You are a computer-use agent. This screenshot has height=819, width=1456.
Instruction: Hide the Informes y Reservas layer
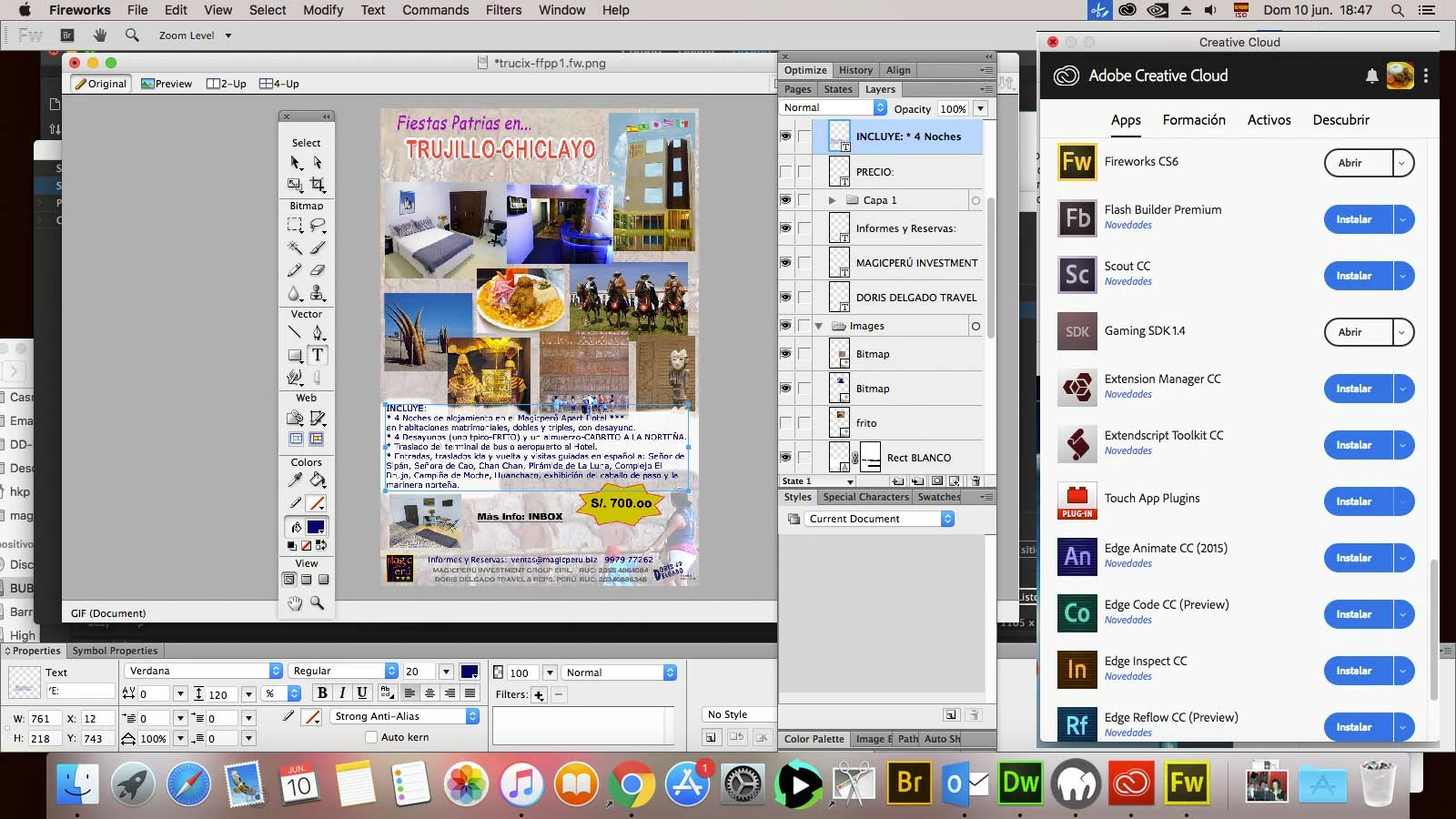tap(785, 228)
